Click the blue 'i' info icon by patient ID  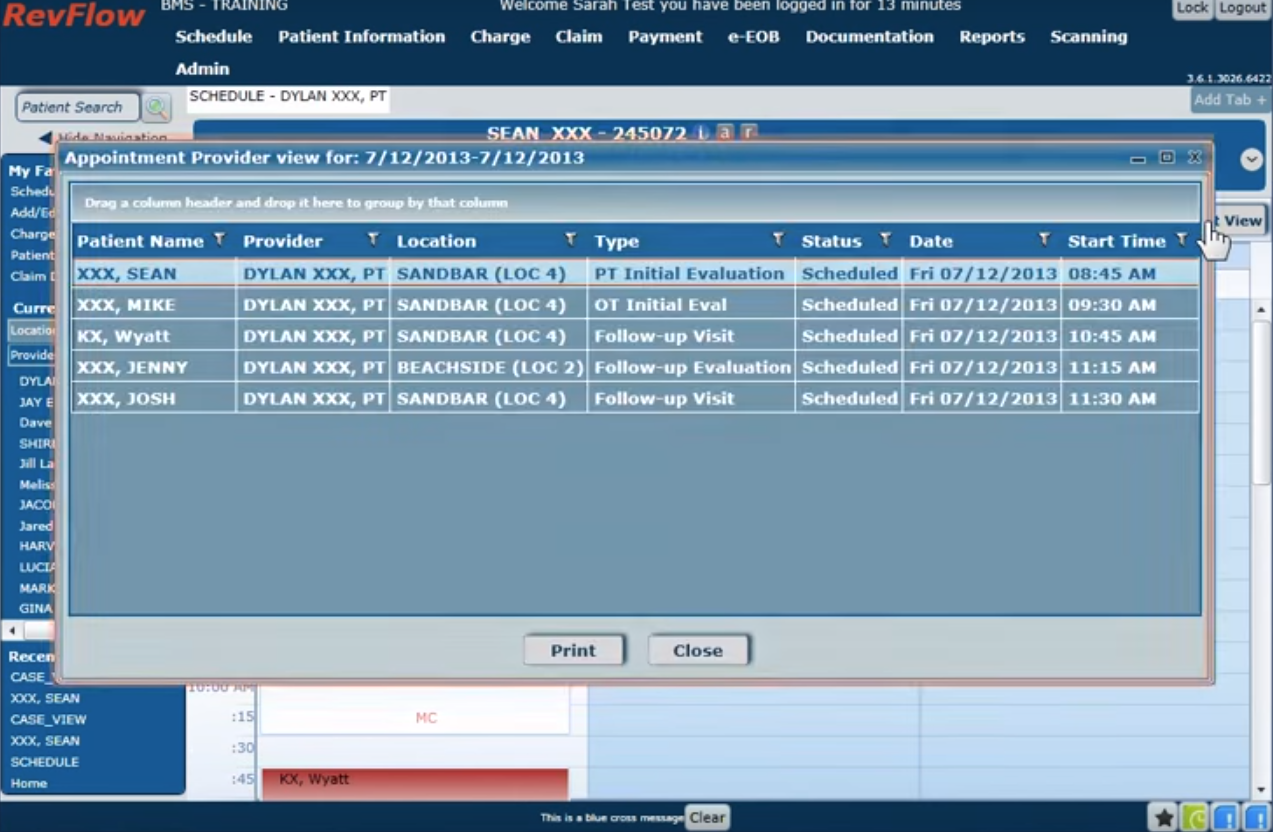tap(702, 132)
